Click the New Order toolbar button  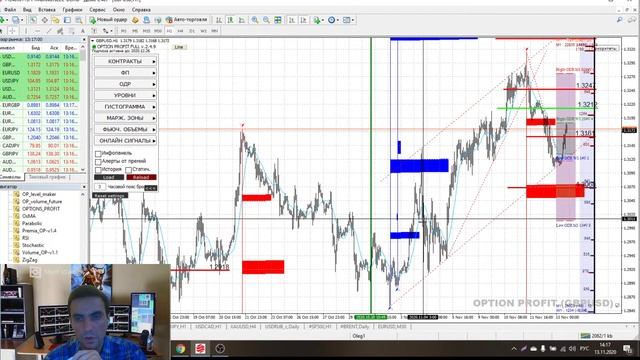(108, 20)
